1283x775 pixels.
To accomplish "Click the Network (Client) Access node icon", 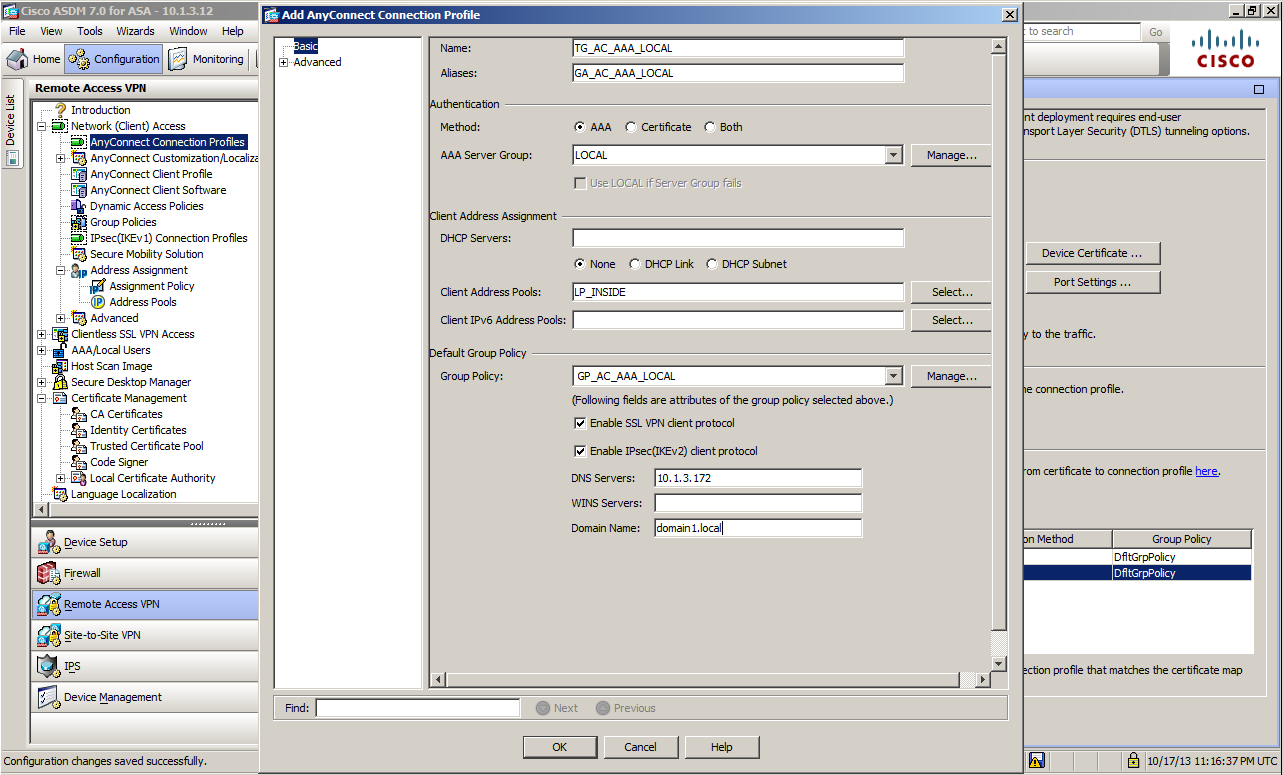I will (x=60, y=126).
